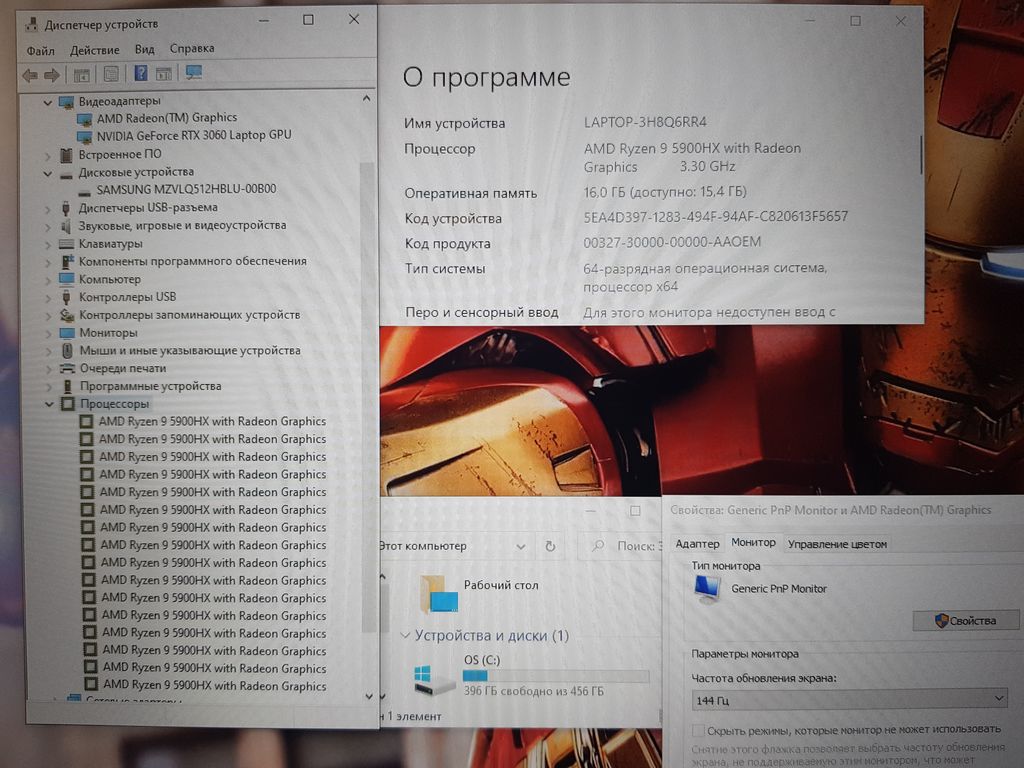Click the blue Help question-mark toolbar icon

[x=140, y=73]
